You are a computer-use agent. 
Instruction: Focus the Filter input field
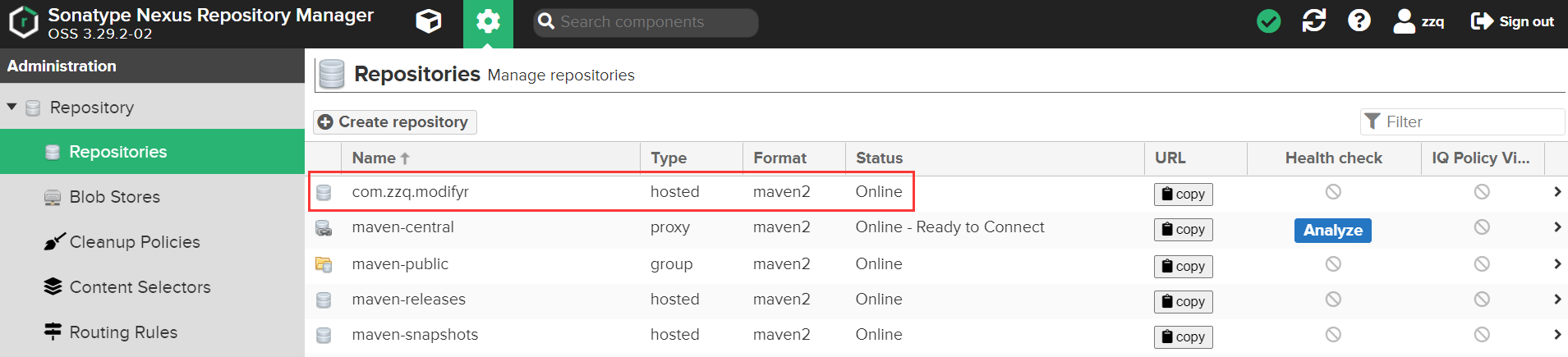1462,121
